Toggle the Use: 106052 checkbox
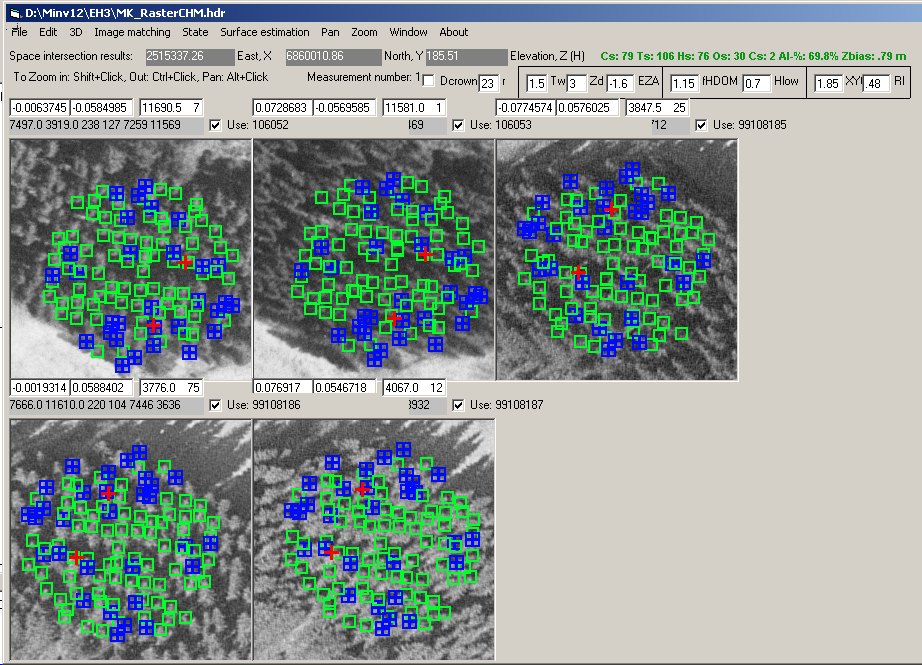Viewport: 922px width, 665px height. click(215, 125)
